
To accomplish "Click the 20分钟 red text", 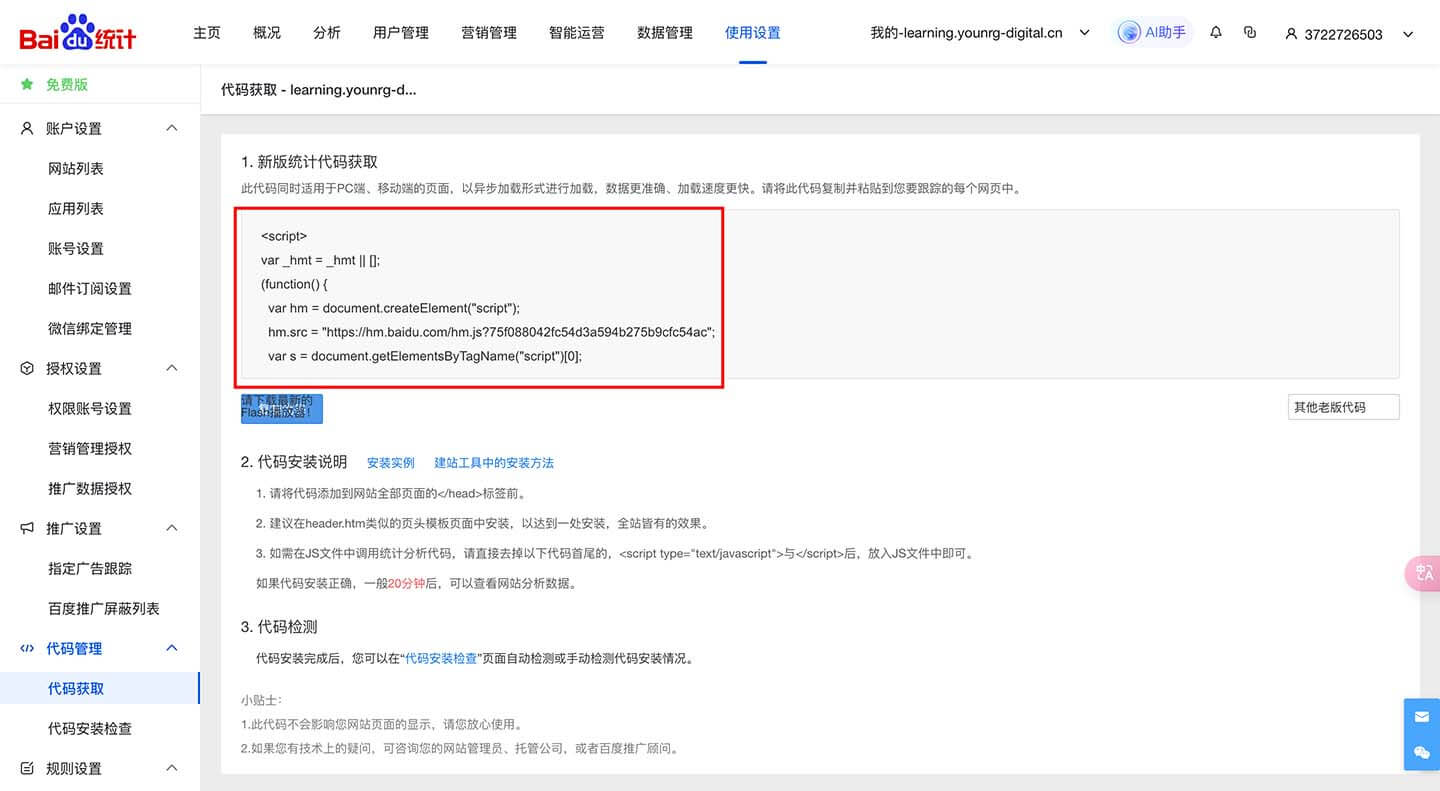I will (x=407, y=583).
